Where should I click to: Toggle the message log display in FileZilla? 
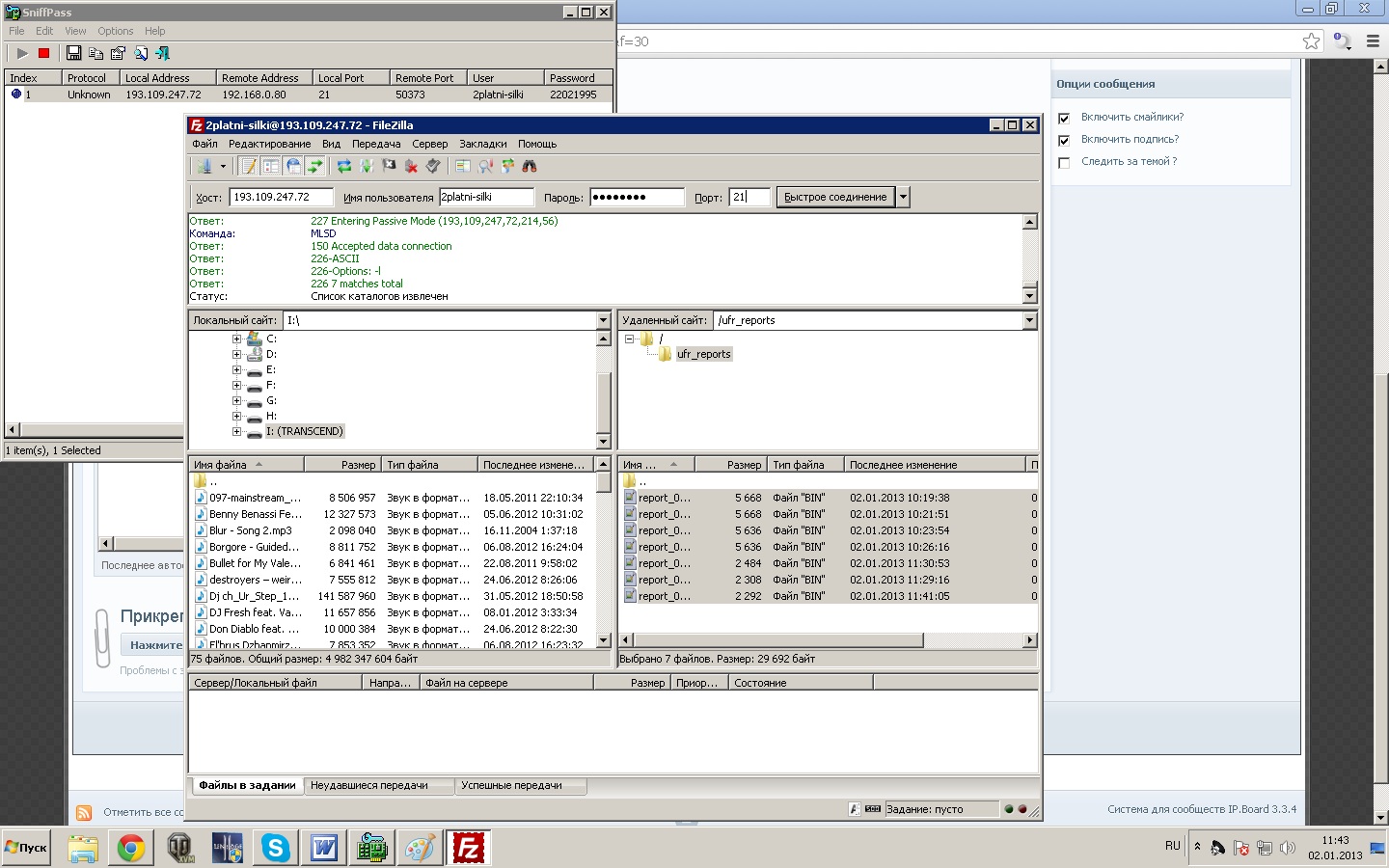pos(249,166)
